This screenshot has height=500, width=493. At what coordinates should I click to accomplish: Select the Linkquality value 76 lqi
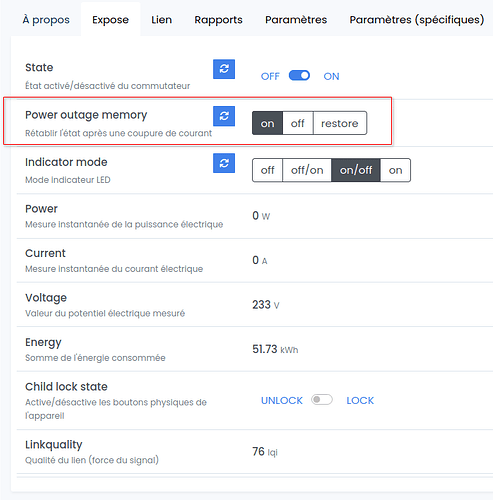click(265, 452)
